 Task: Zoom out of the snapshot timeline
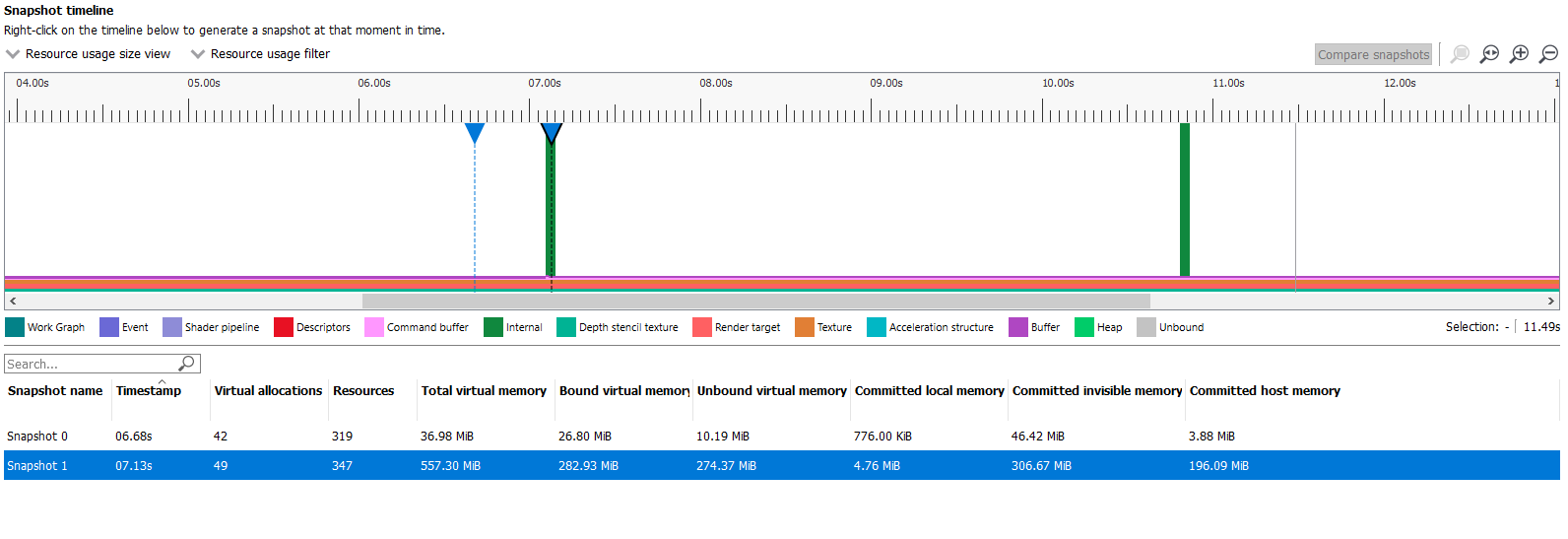[1549, 54]
